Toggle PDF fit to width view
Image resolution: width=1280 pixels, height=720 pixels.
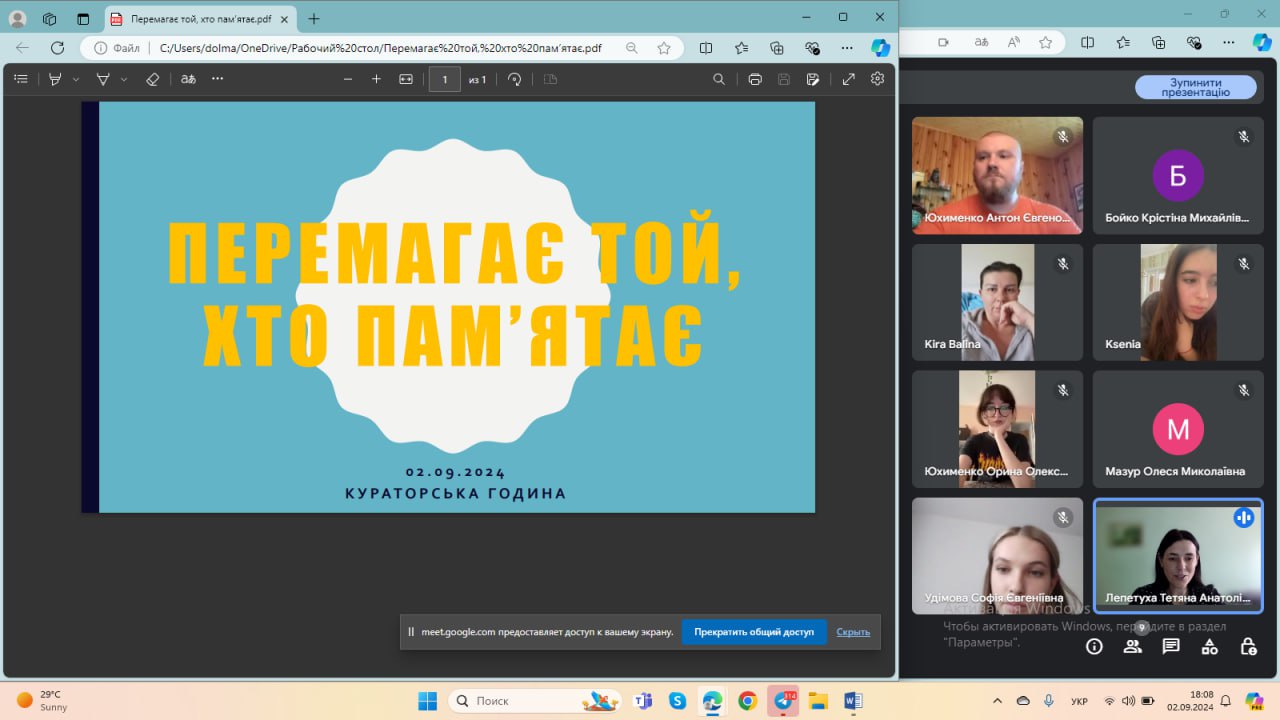(x=406, y=79)
